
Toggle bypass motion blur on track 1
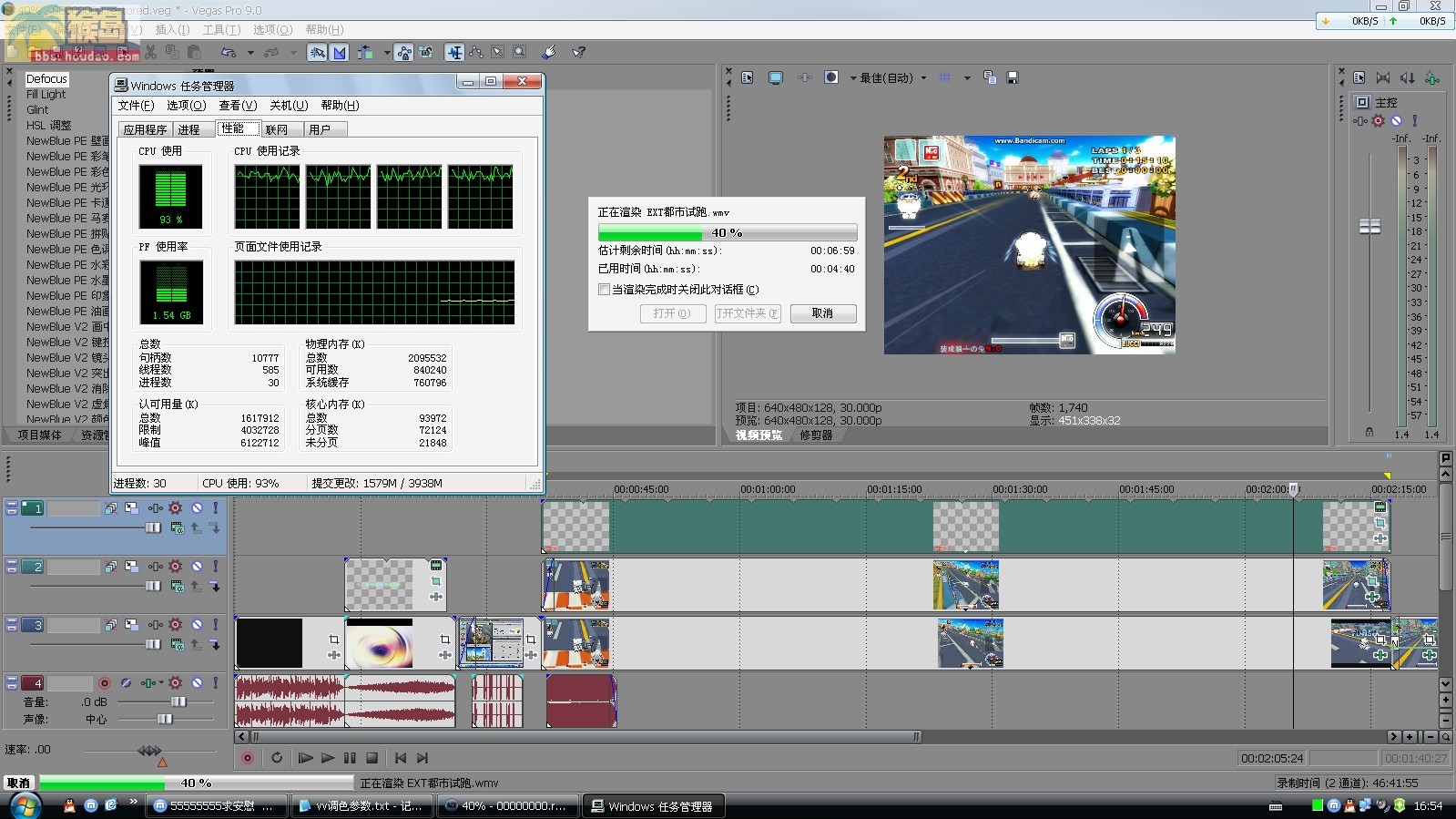pos(110,508)
